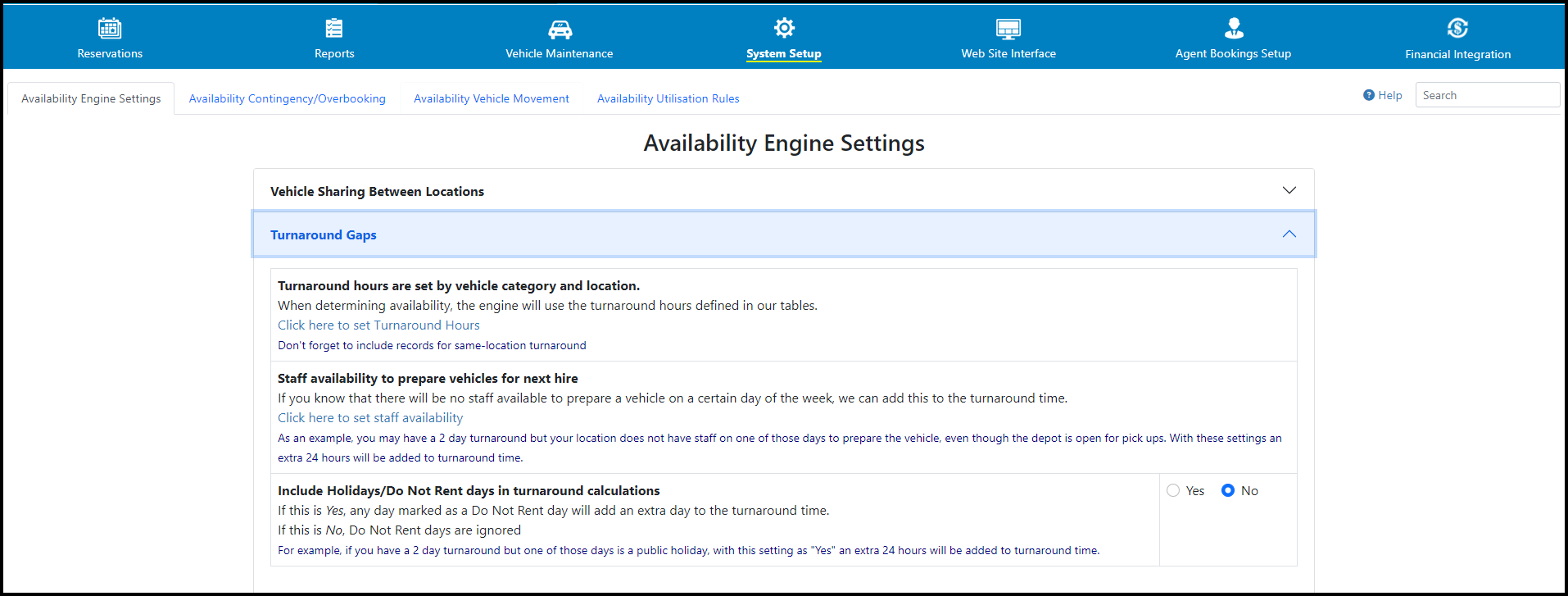Switch to Availability Engine Settings tab
The image size is (1568, 596).
(x=91, y=98)
